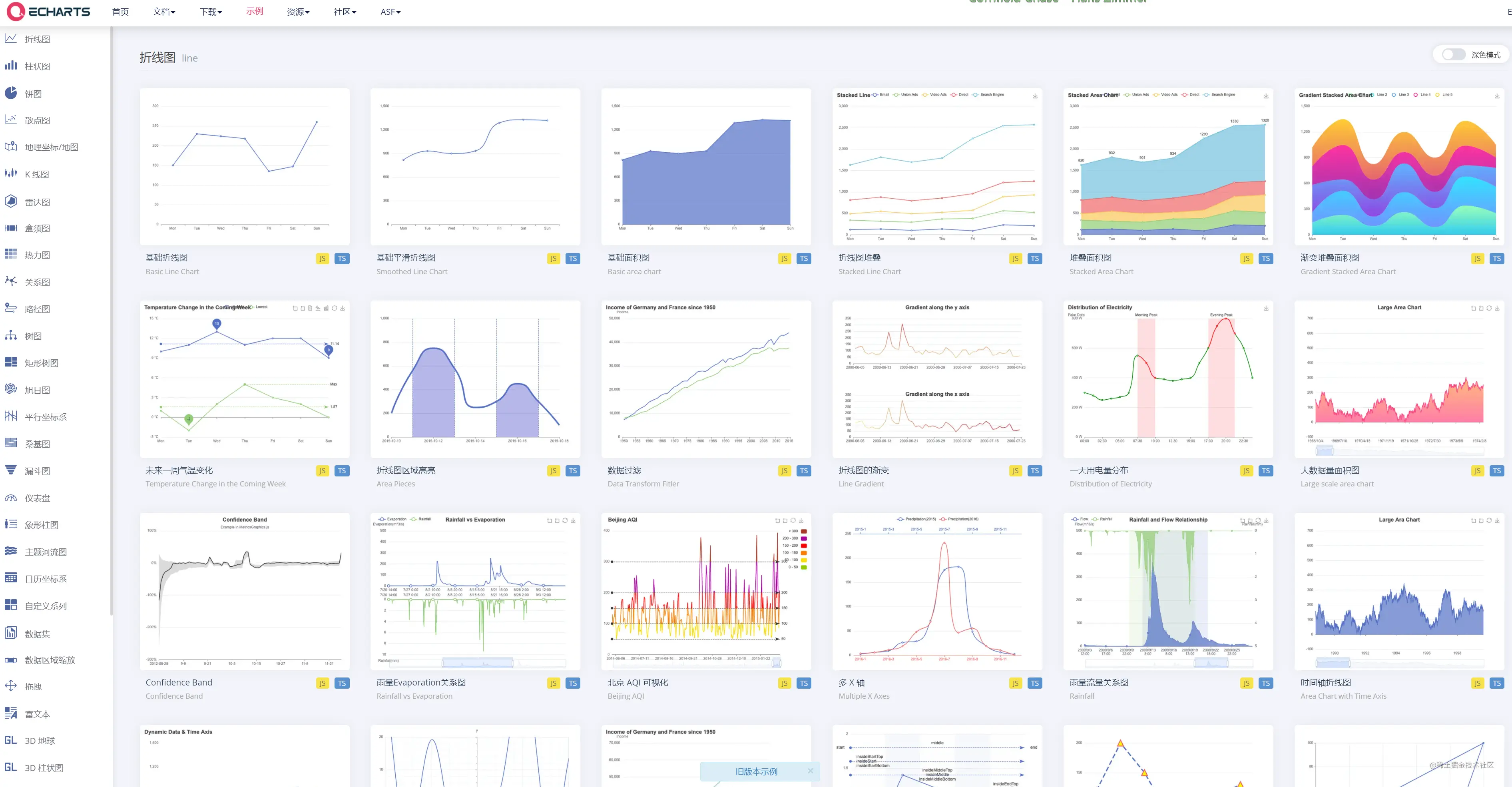Screen dimensions: 1512x787
Task: Open TS version of 堆叠面积图
Action: click(x=1266, y=258)
